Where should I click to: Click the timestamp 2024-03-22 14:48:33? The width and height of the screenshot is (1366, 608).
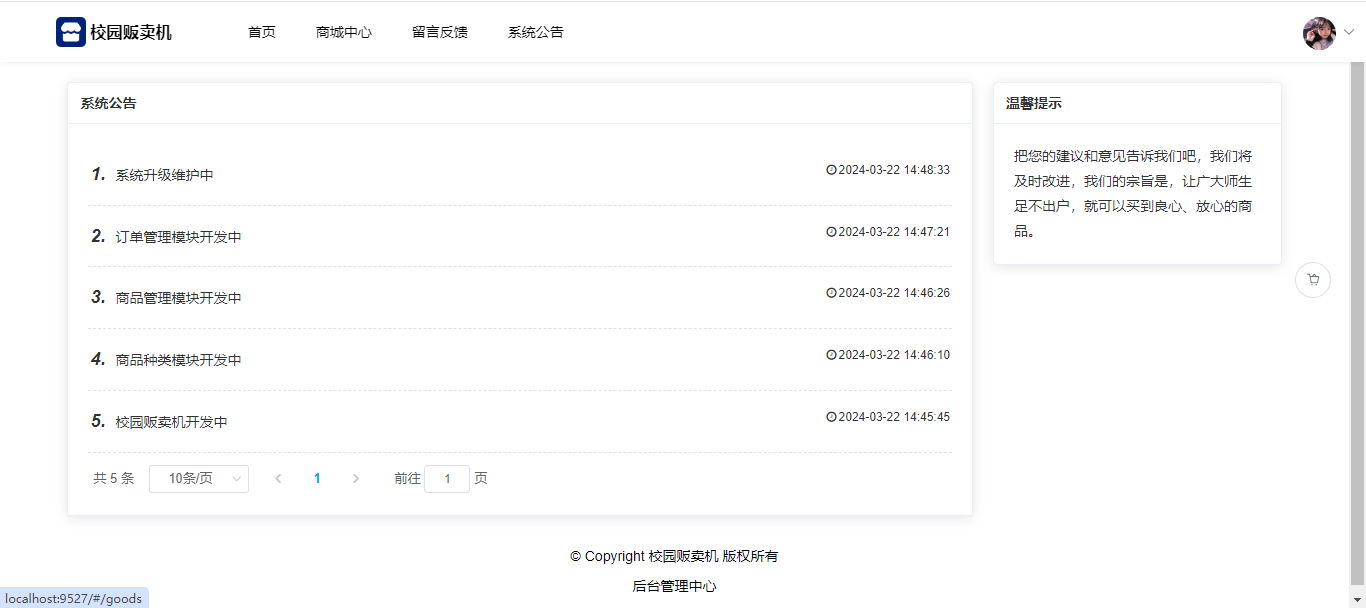(x=894, y=170)
